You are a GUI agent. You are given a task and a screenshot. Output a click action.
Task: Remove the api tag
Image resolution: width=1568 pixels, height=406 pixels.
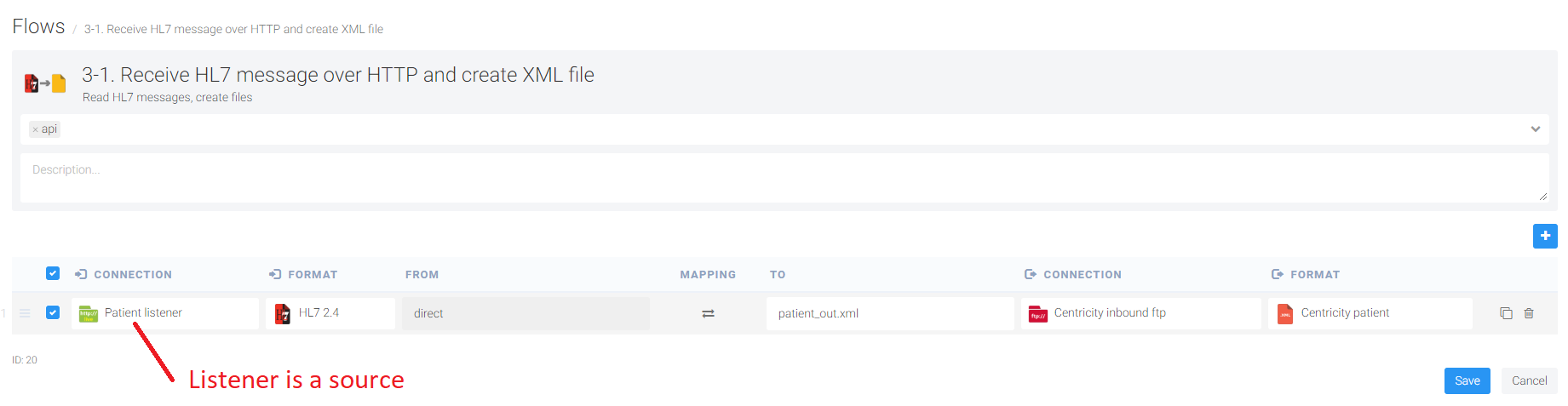pyautogui.click(x=35, y=129)
